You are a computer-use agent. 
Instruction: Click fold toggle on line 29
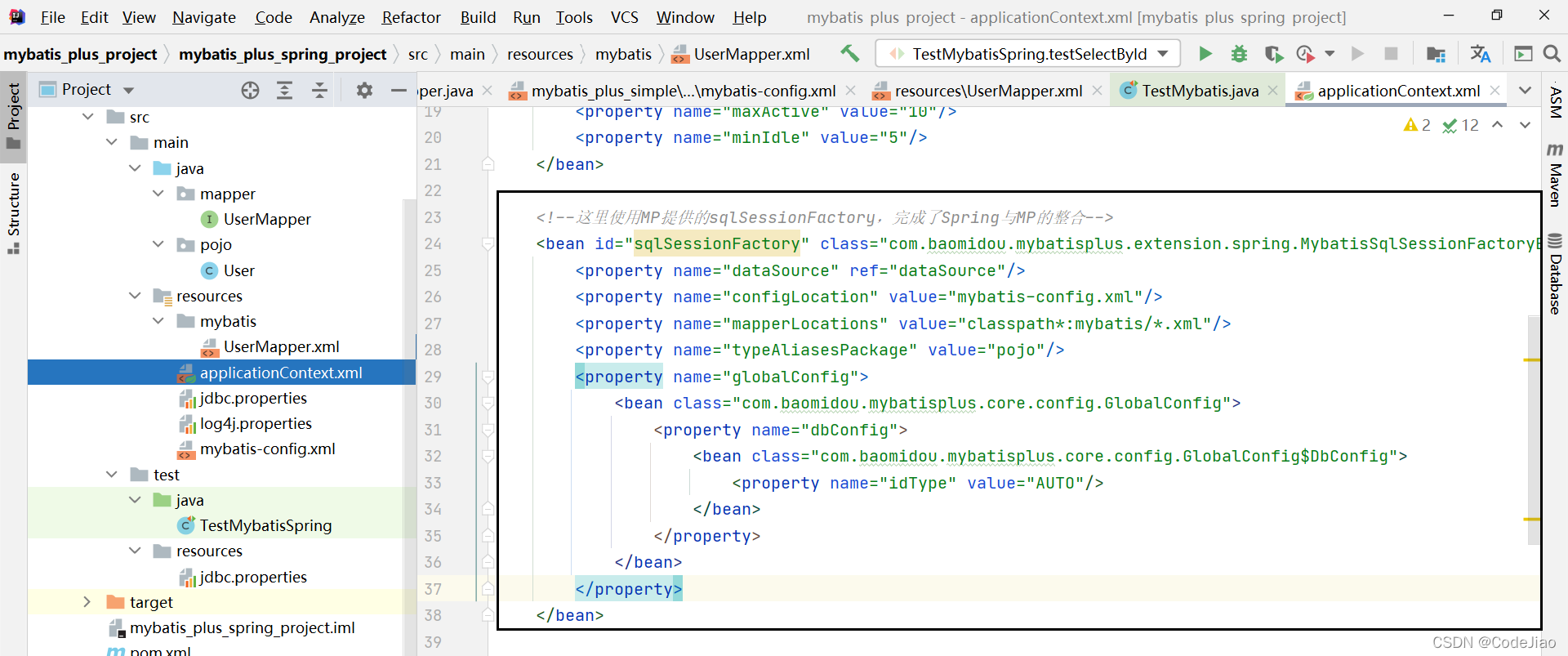[488, 377]
